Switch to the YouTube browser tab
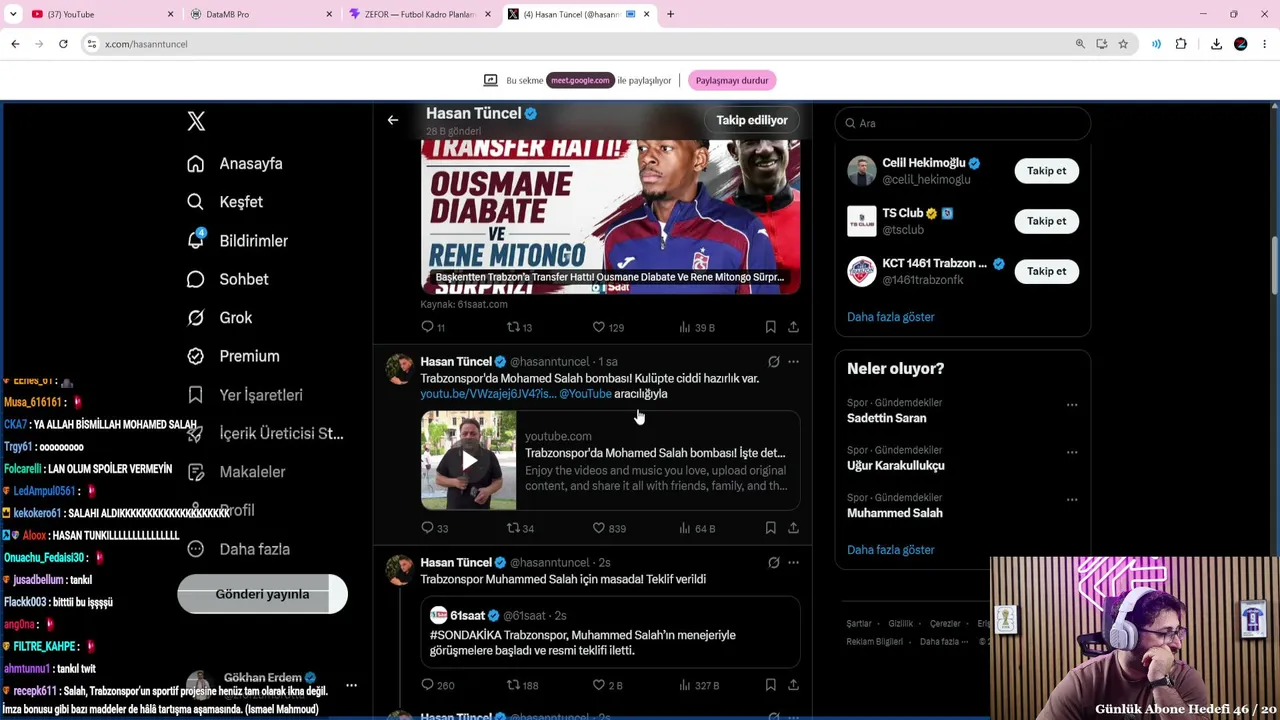 (x=100, y=14)
